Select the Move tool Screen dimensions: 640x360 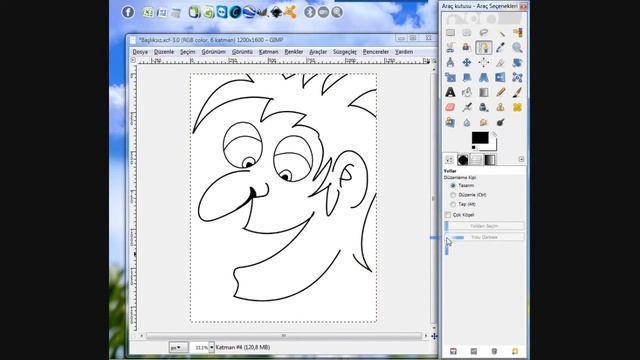467,62
